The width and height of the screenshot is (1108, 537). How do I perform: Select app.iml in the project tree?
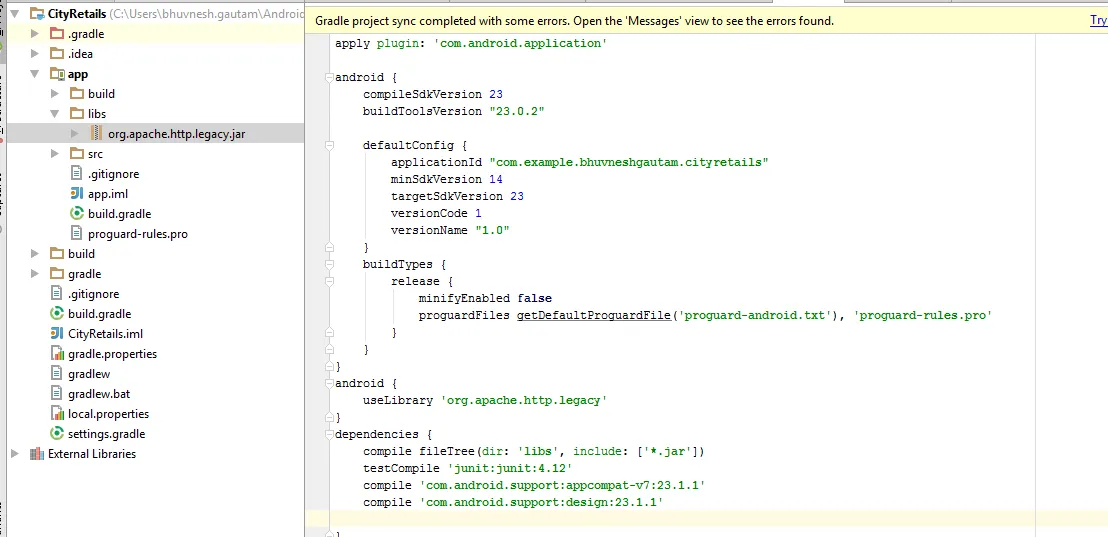108,194
